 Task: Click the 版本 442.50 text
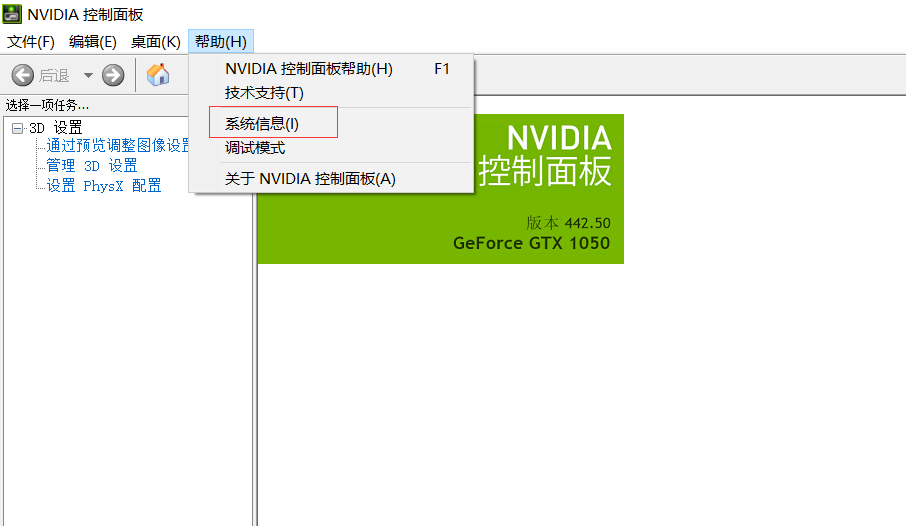point(569,223)
